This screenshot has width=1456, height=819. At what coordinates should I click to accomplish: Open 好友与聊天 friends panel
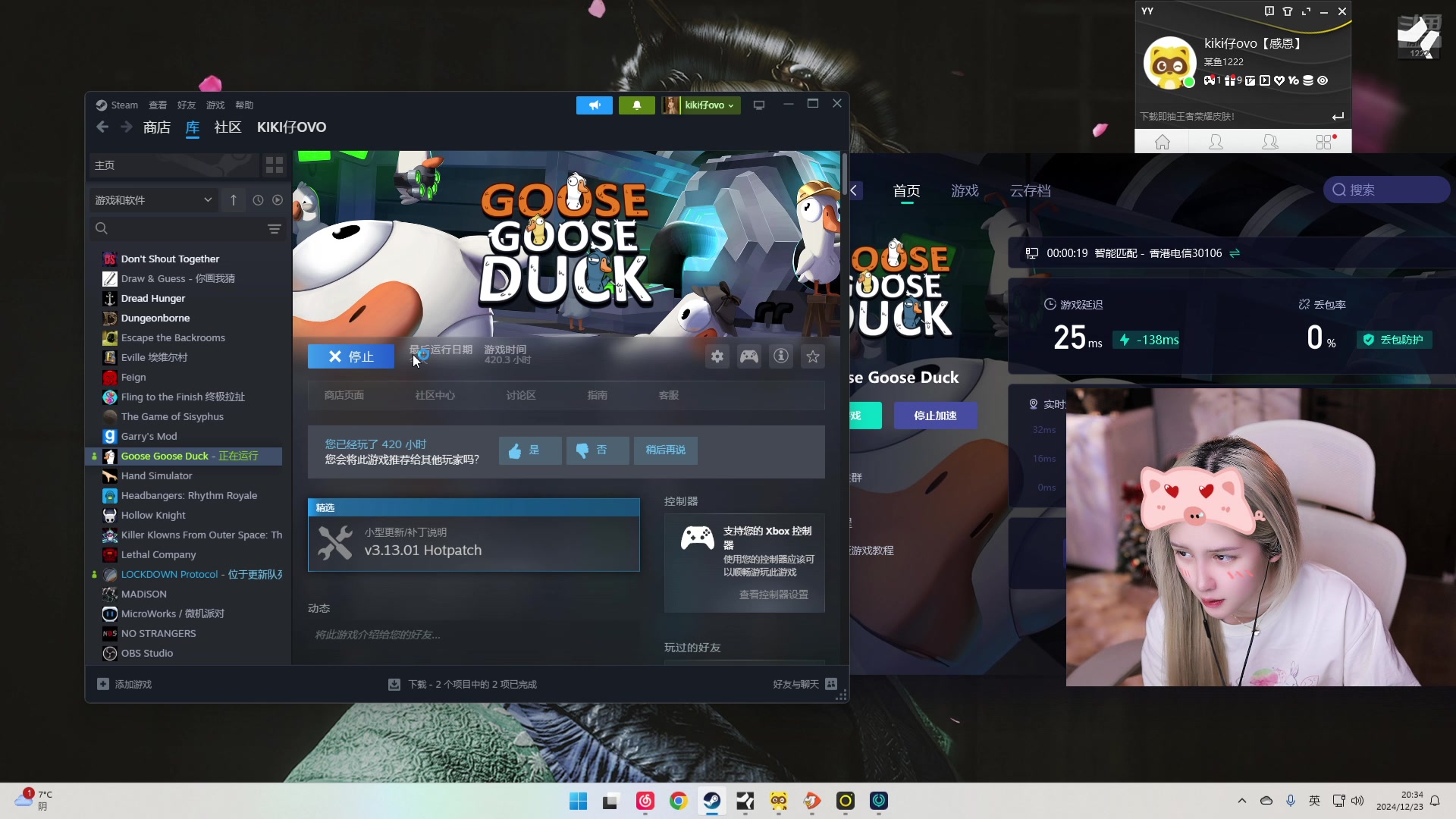(805, 684)
